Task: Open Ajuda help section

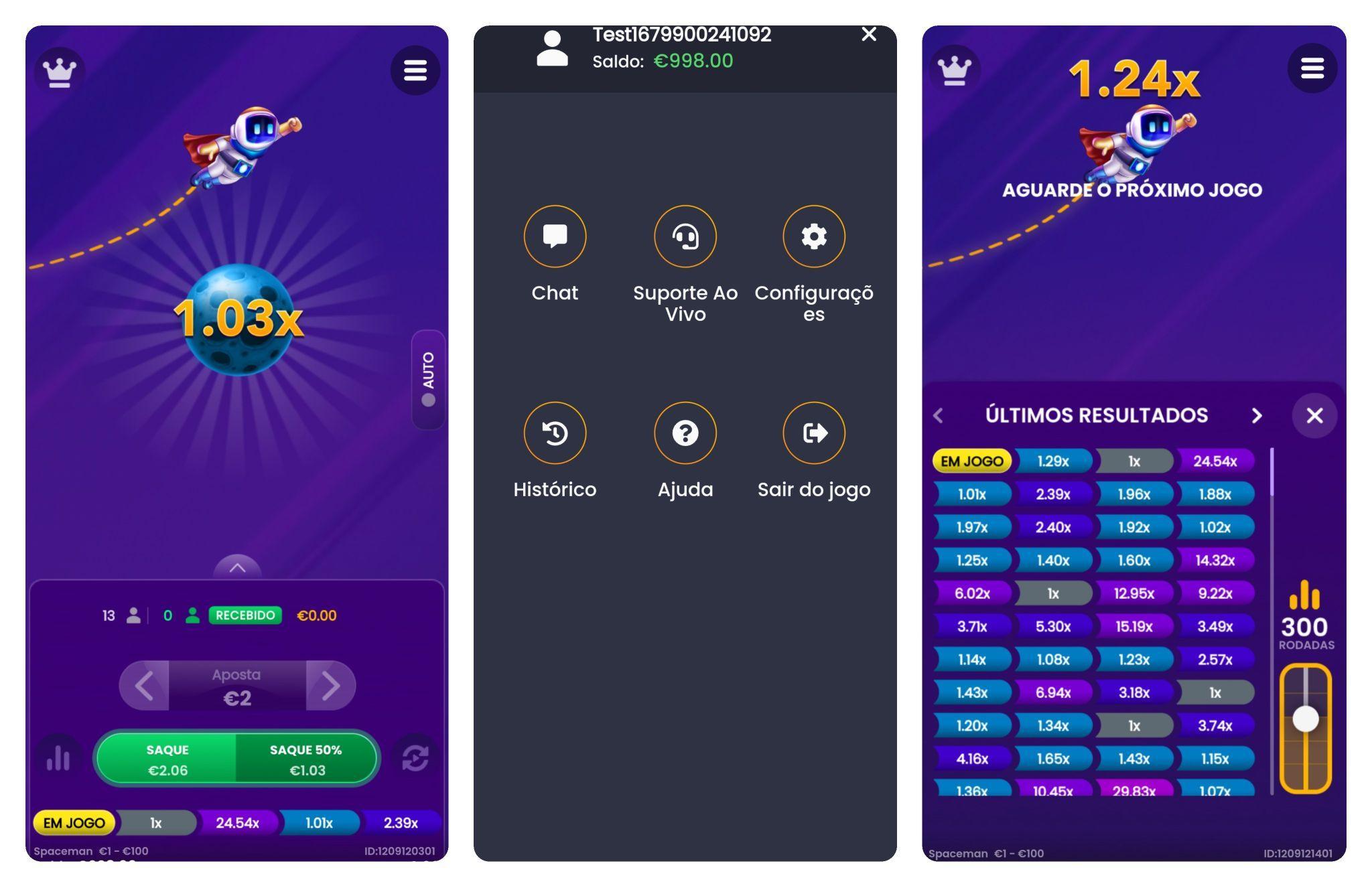Action: (684, 432)
